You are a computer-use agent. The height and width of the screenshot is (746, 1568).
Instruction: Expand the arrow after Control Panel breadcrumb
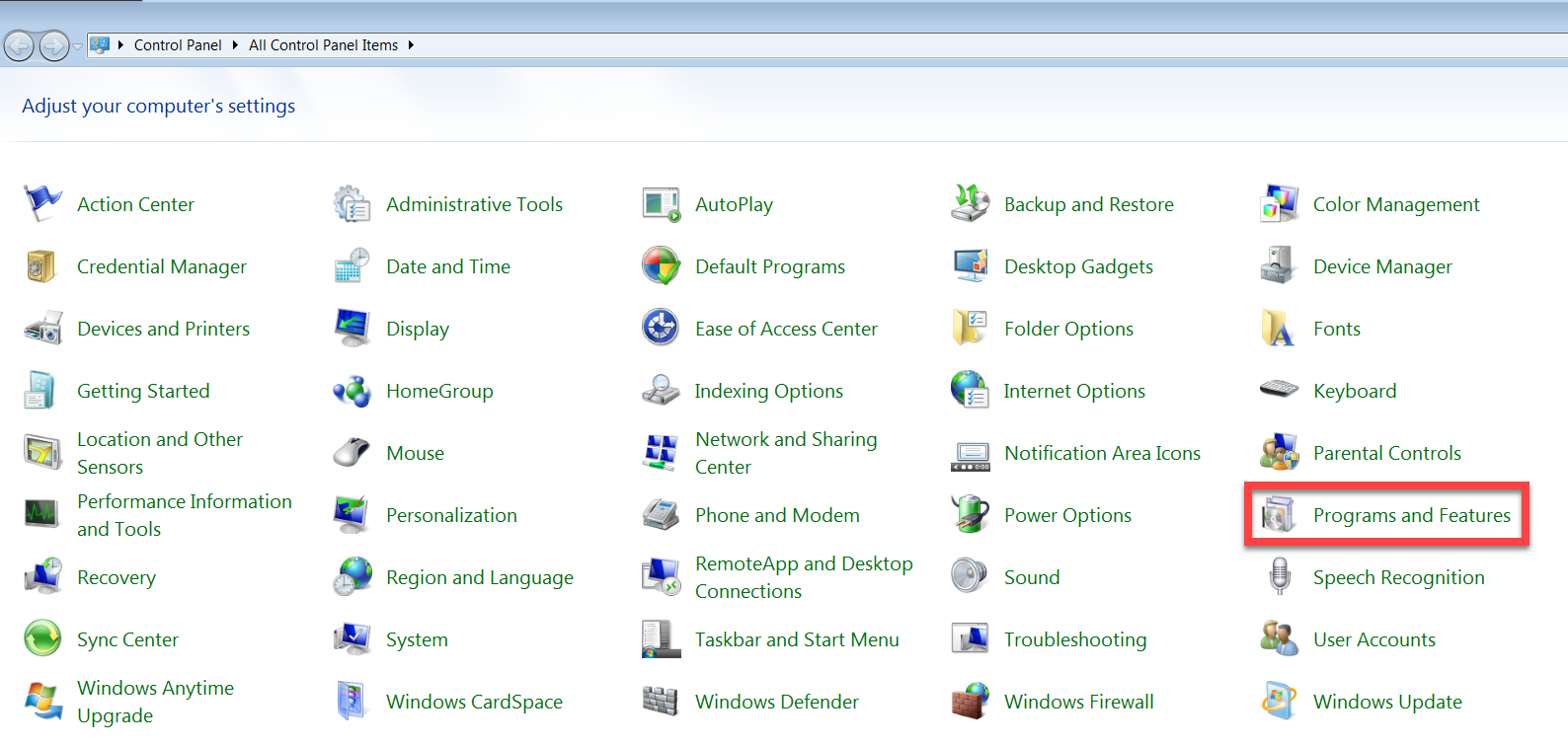[x=235, y=45]
